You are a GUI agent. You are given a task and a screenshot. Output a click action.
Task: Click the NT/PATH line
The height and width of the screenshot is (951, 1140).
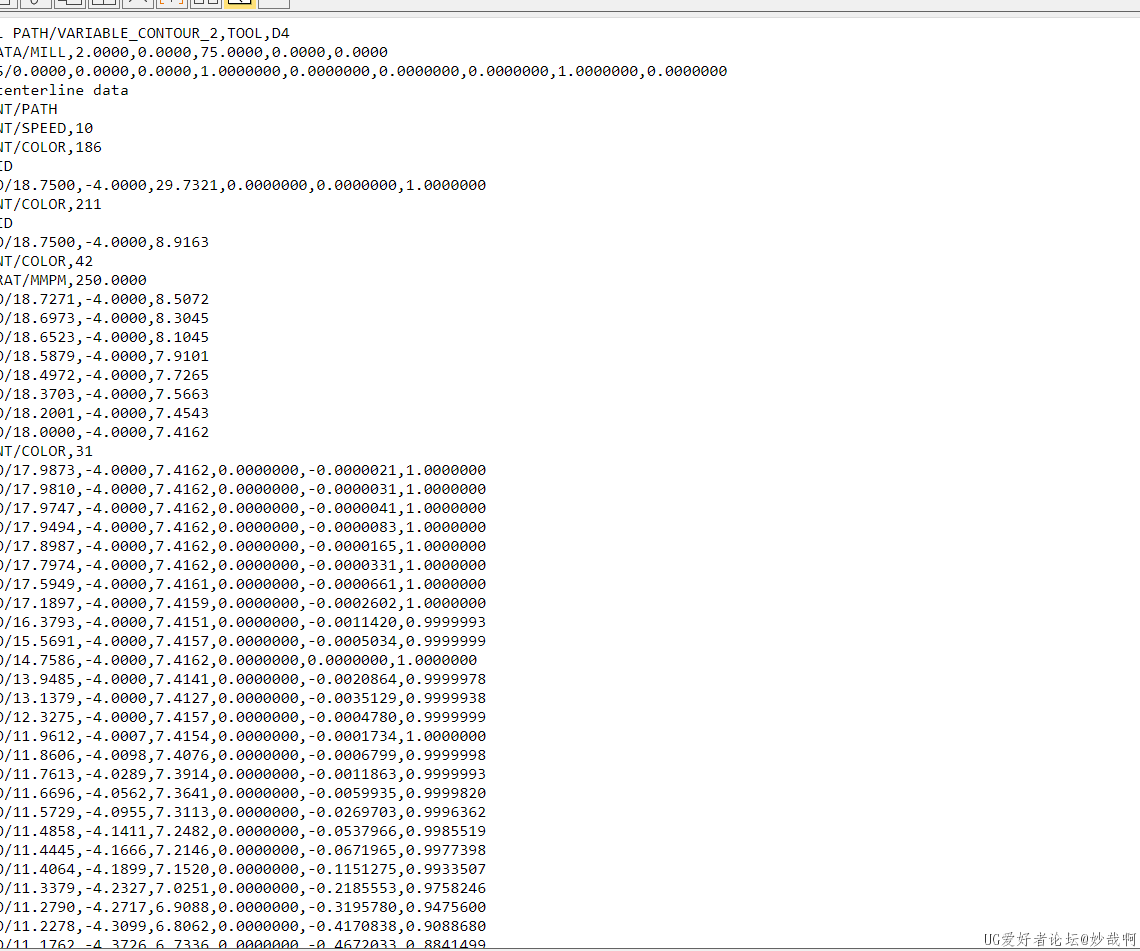tap(29, 109)
